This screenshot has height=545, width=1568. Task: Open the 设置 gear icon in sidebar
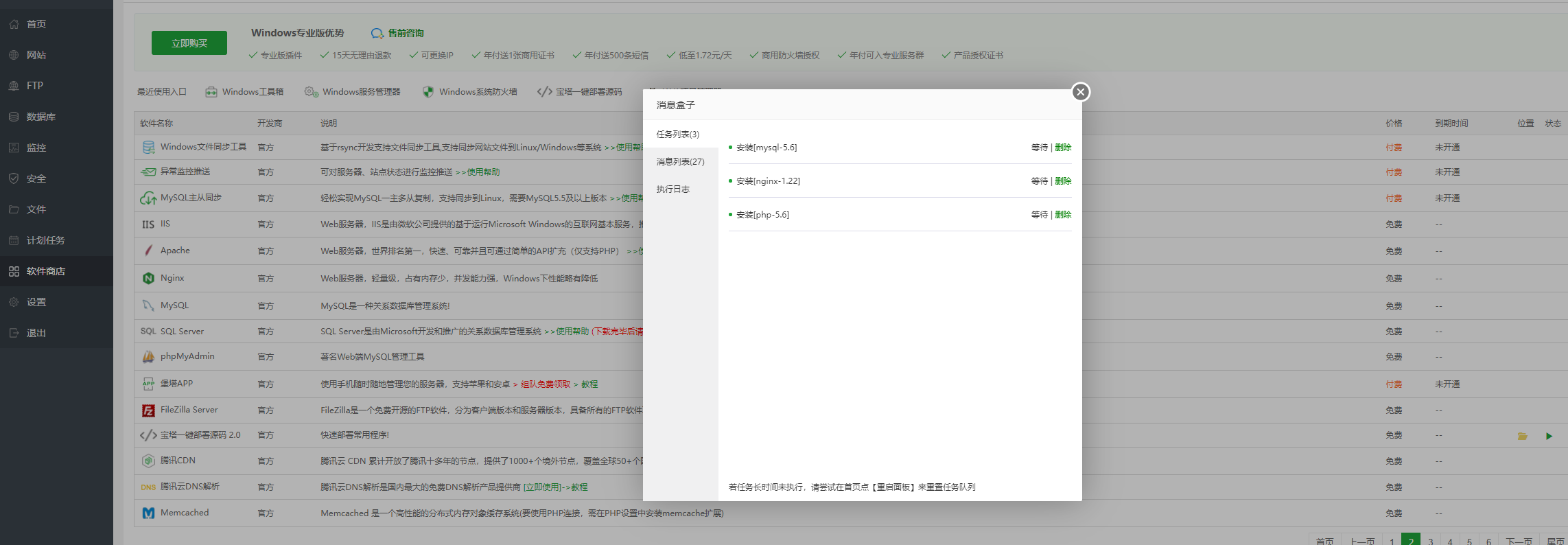(14, 302)
